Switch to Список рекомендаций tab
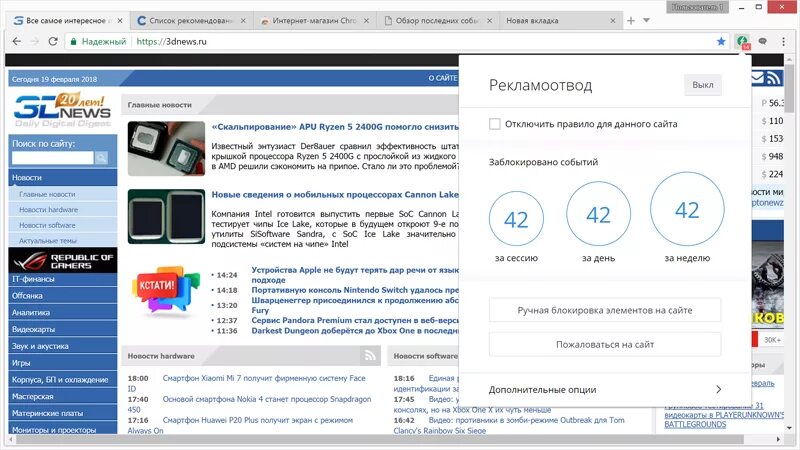The image size is (800, 450). click(190, 20)
